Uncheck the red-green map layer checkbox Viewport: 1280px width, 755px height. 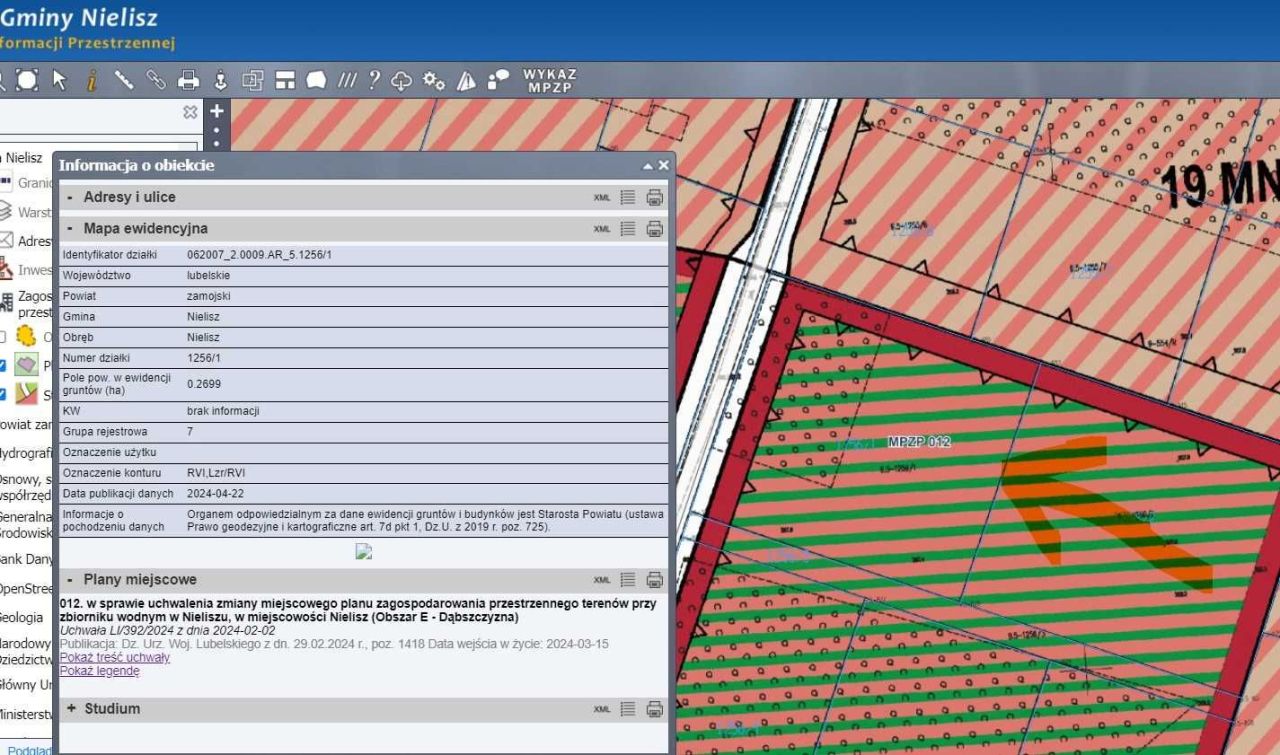pyautogui.click(x=3, y=394)
